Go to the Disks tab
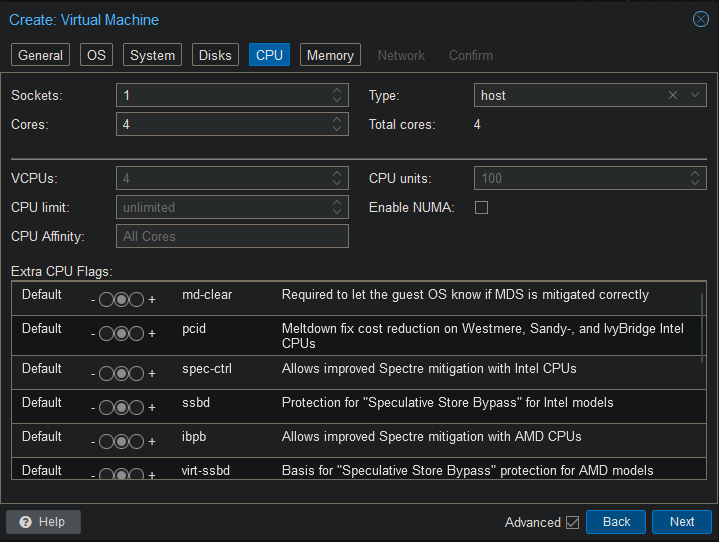The image size is (719, 542). [x=215, y=56]
